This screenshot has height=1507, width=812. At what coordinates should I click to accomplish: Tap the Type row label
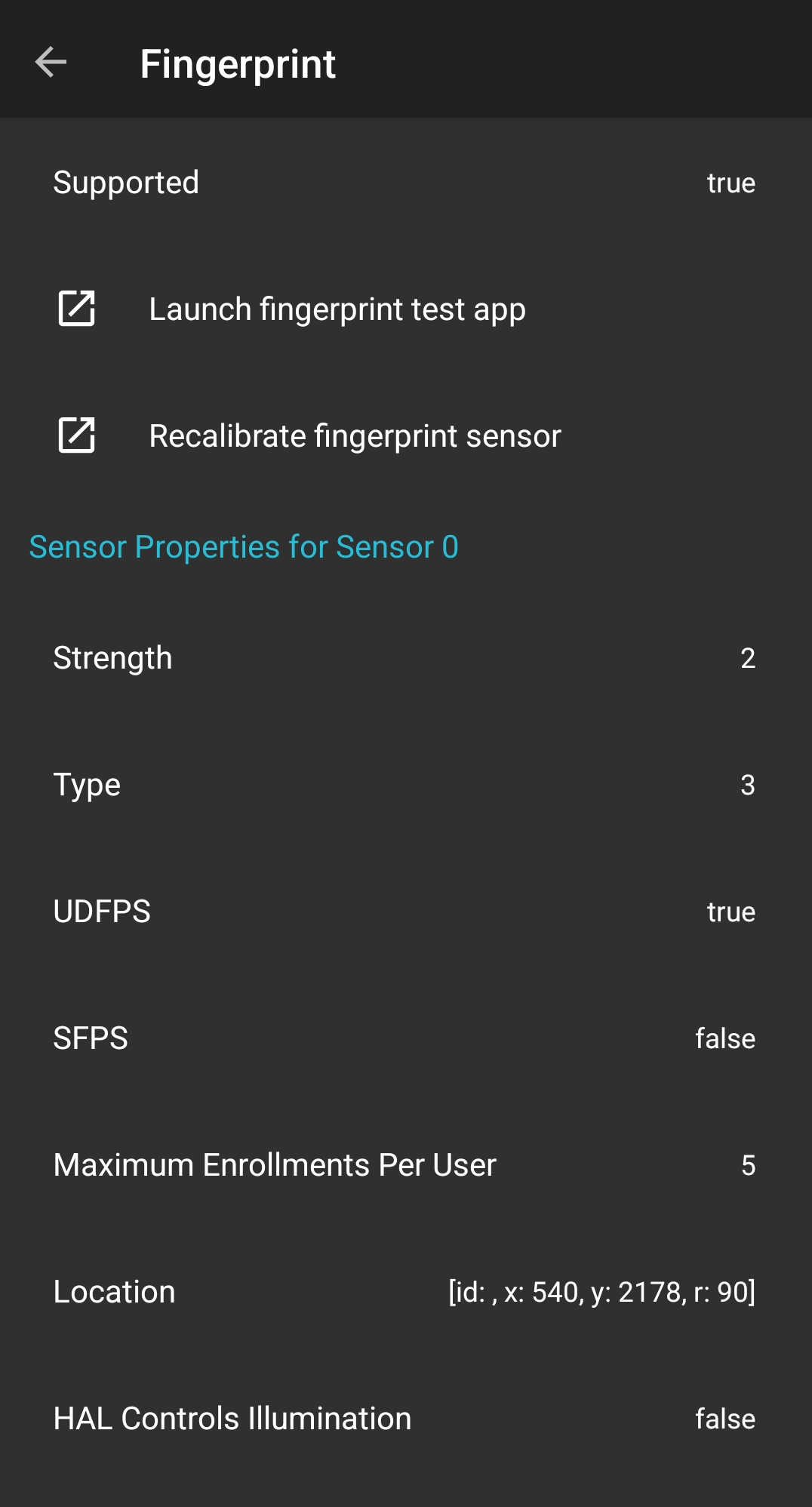[87, 785]
